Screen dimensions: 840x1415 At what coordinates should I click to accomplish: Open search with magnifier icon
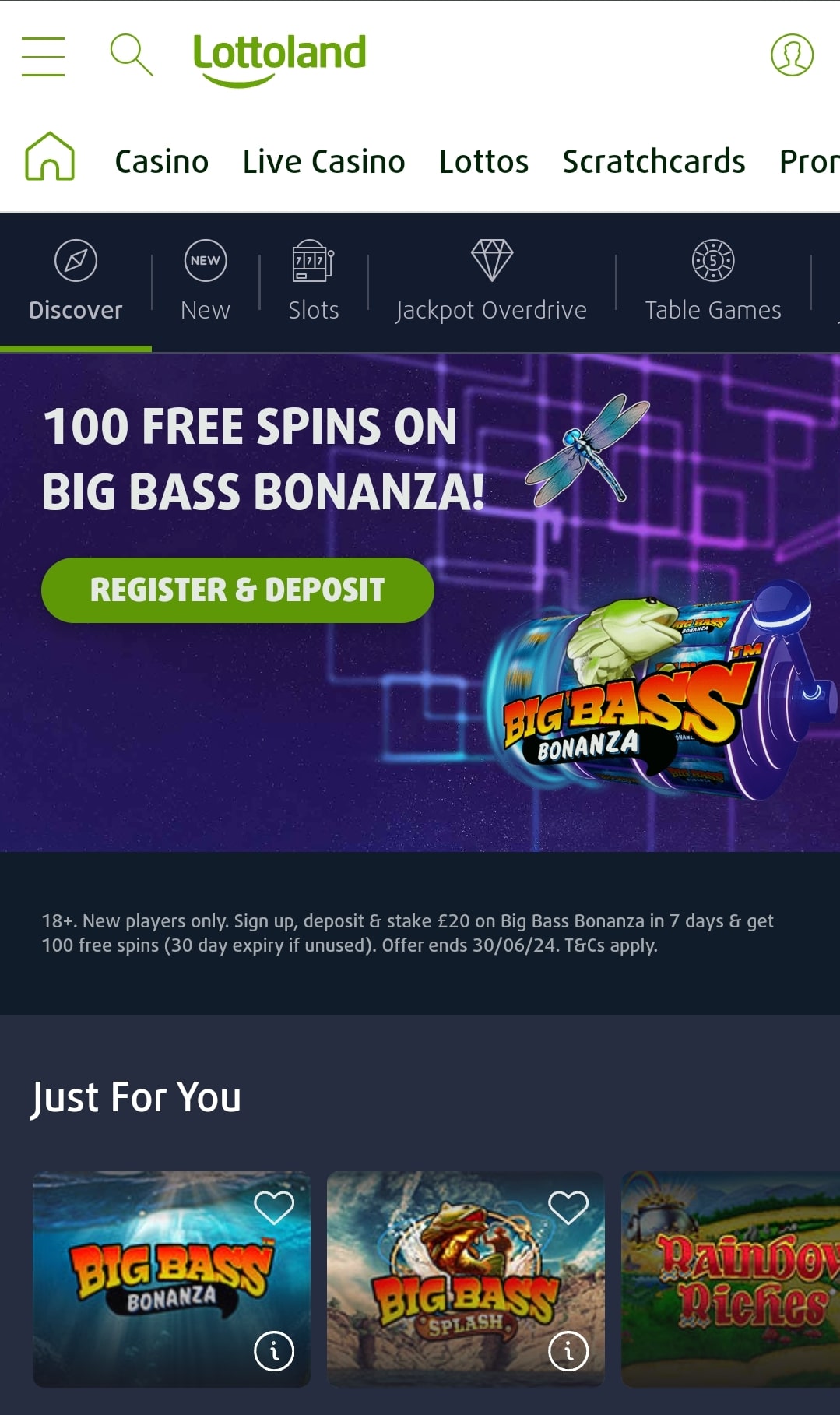click(131, 55)
